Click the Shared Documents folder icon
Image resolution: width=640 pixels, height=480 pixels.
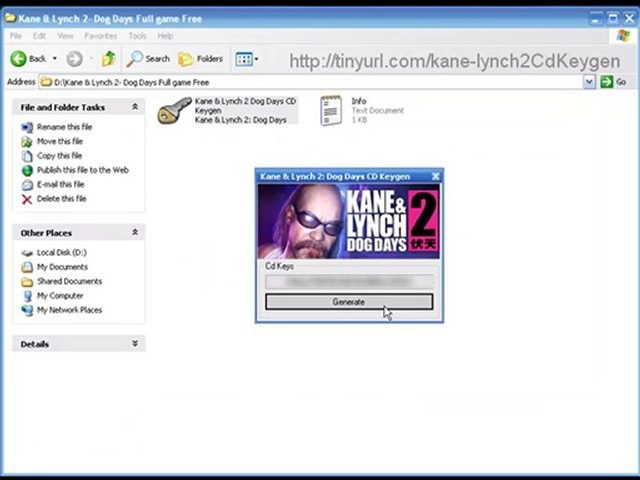pyautogui.click(x=27, y=282)
